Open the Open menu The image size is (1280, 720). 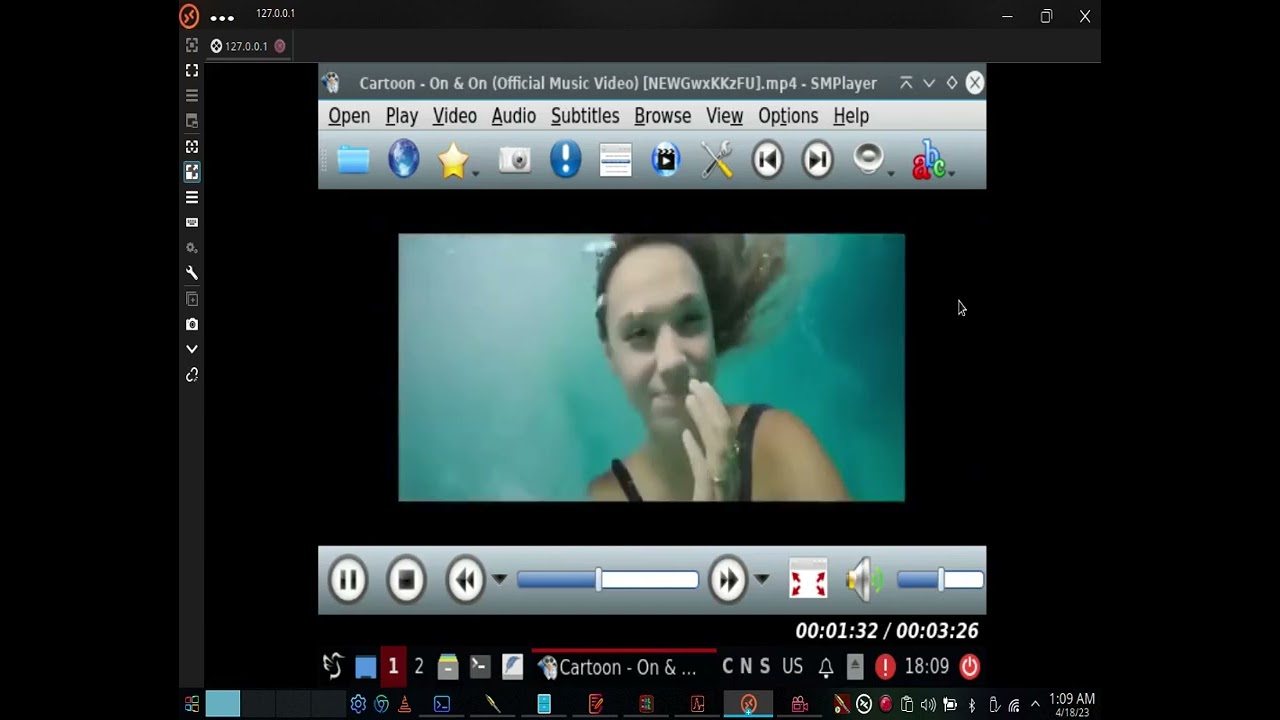[349, 116]
